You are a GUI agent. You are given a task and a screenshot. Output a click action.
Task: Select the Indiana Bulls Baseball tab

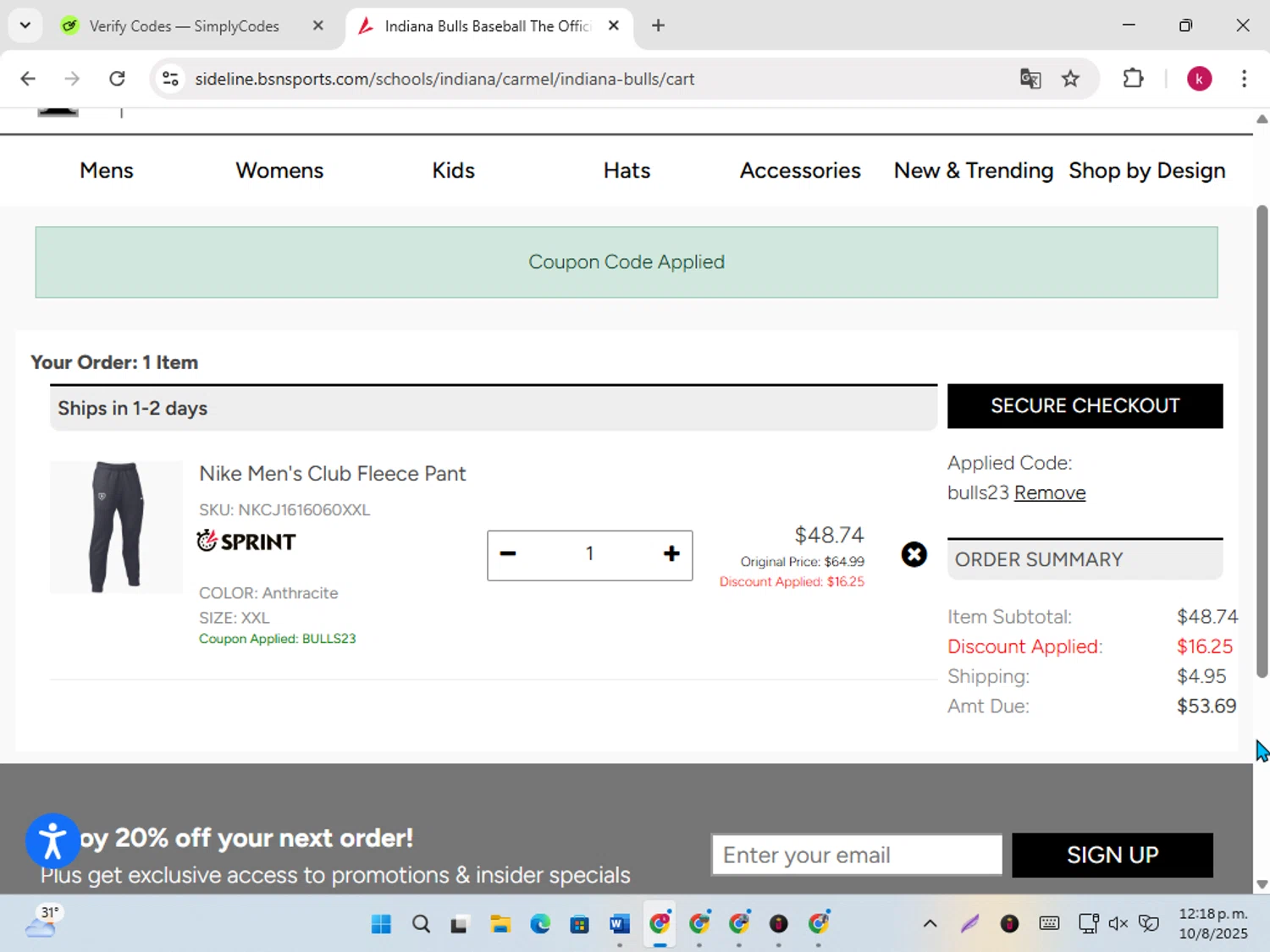pos(487,26)
